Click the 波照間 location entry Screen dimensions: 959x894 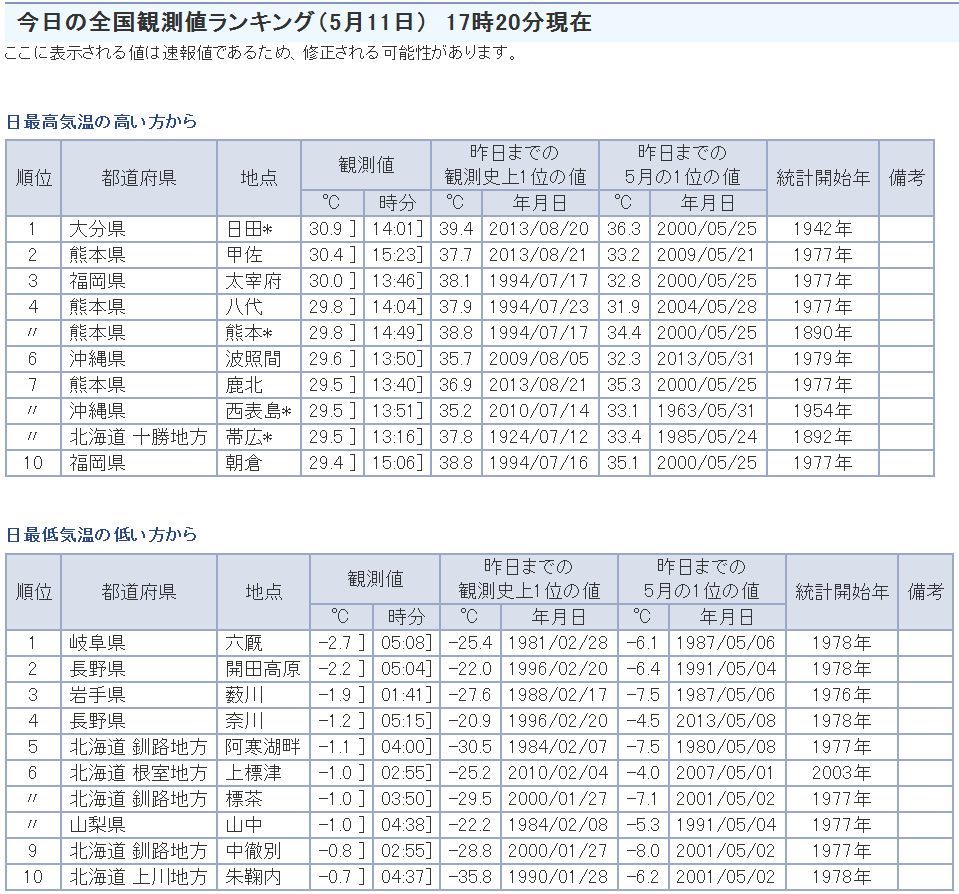click(254, 359)
